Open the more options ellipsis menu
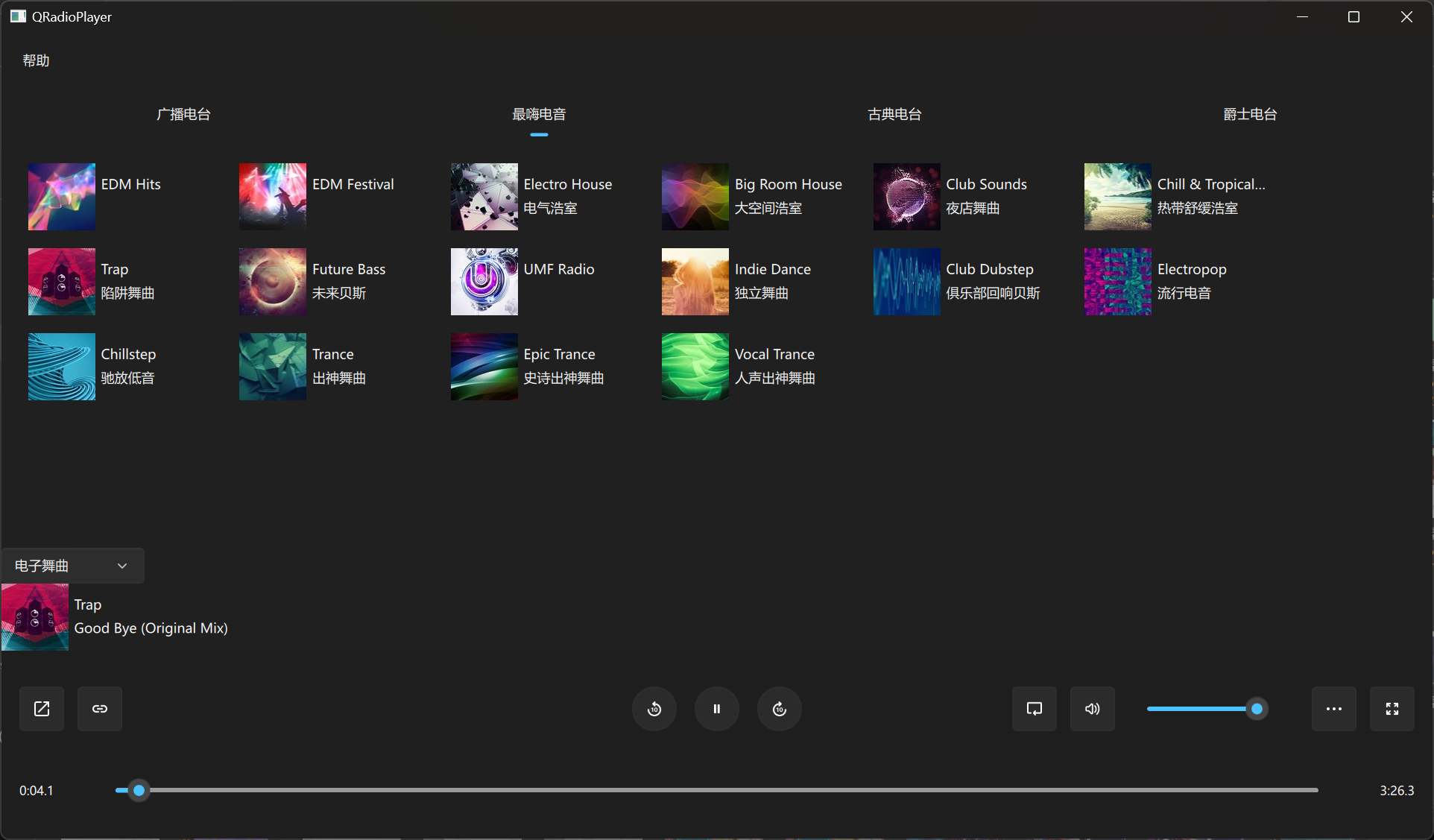Screen dimensions: 1434x840 1333,708
